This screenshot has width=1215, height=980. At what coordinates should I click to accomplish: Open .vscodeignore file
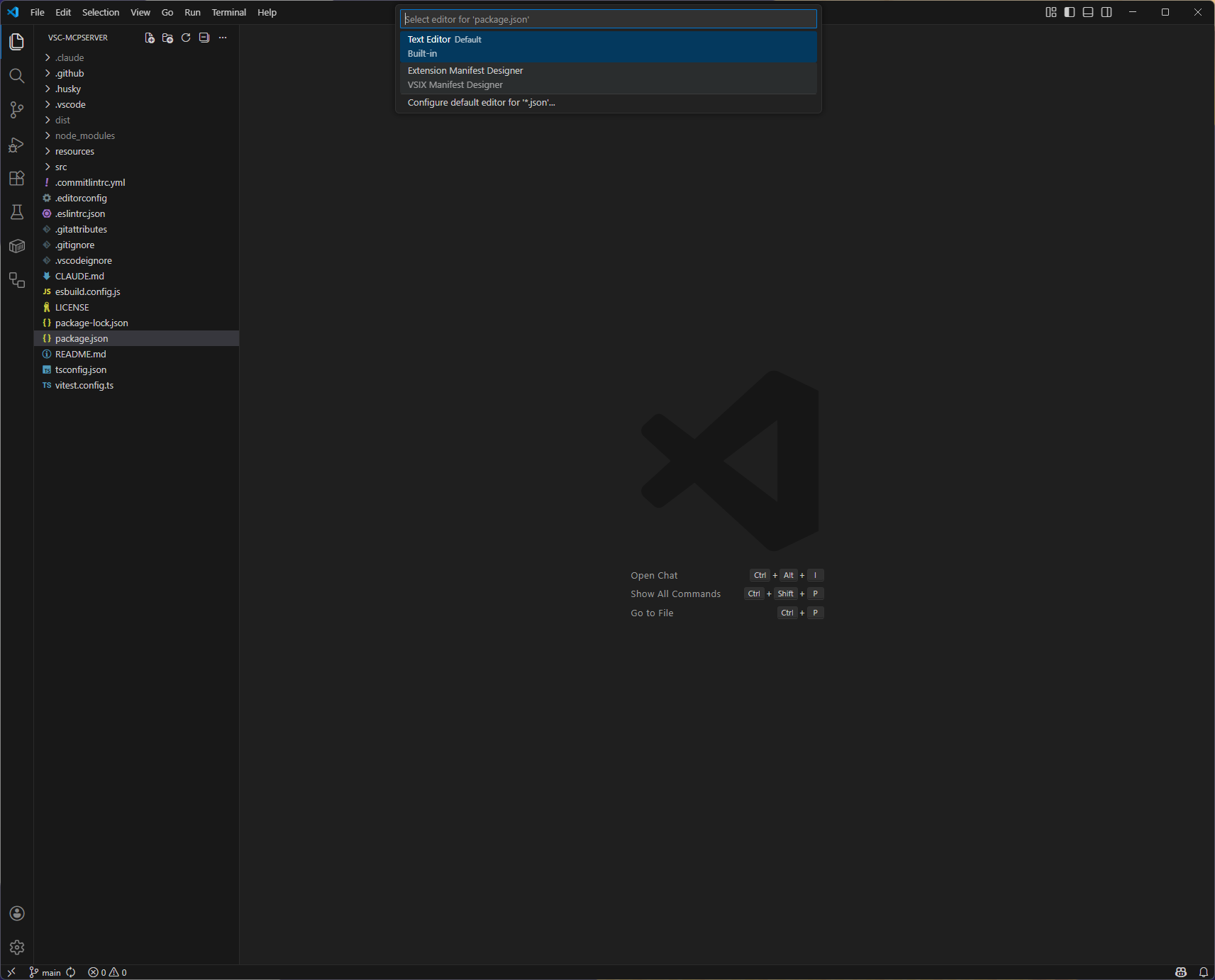point(136,260)
